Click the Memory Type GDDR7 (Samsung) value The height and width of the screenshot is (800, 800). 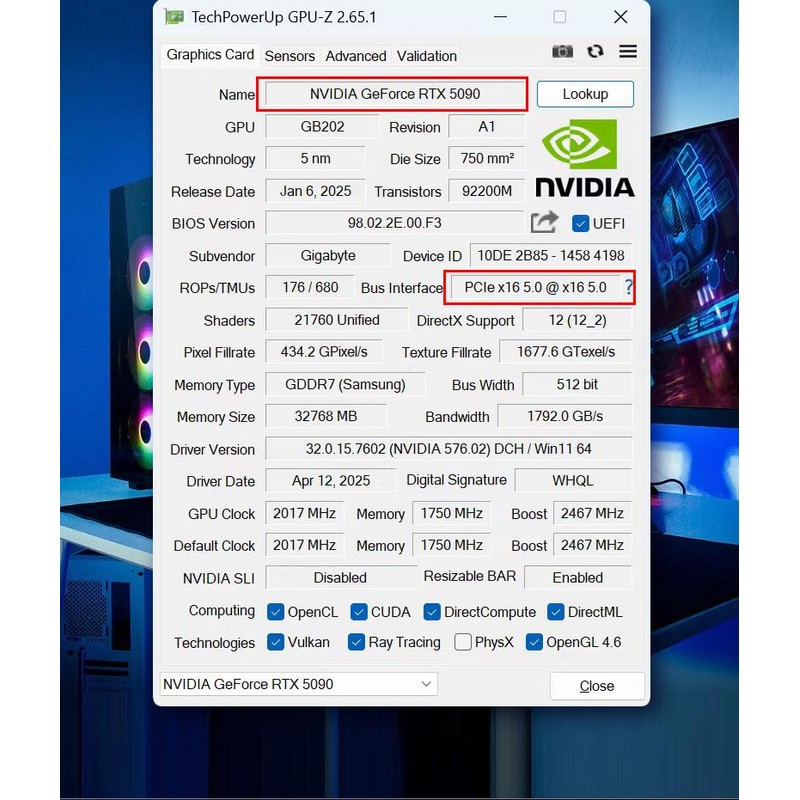pos(345,384)
